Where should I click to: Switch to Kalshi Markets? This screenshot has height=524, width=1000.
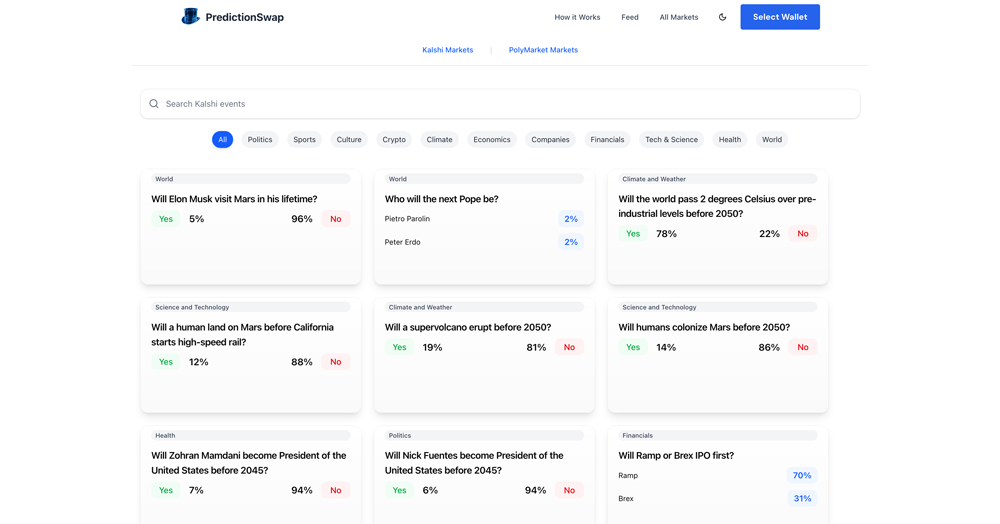[x=448, y=50]
